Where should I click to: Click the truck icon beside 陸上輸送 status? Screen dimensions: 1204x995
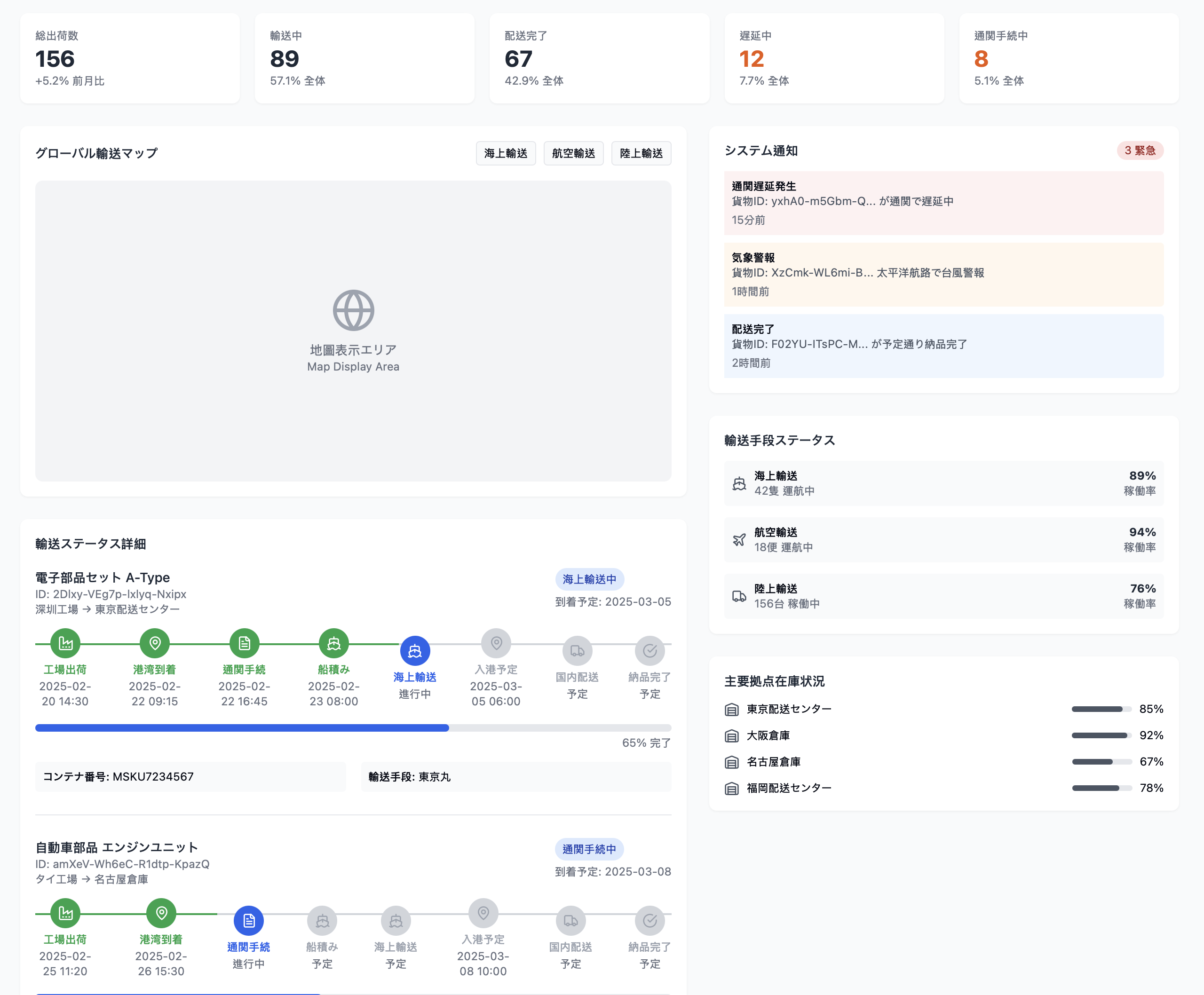point(739,596)
